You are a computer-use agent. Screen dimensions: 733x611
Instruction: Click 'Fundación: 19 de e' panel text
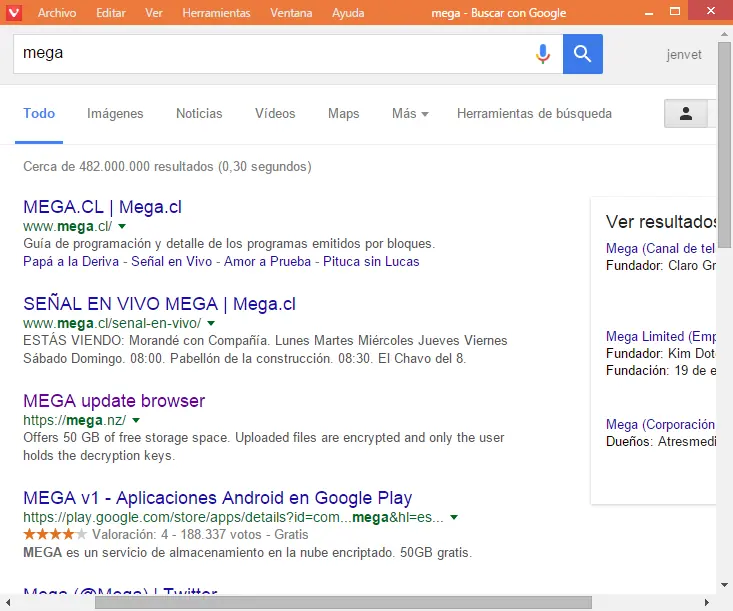(661, 371)
